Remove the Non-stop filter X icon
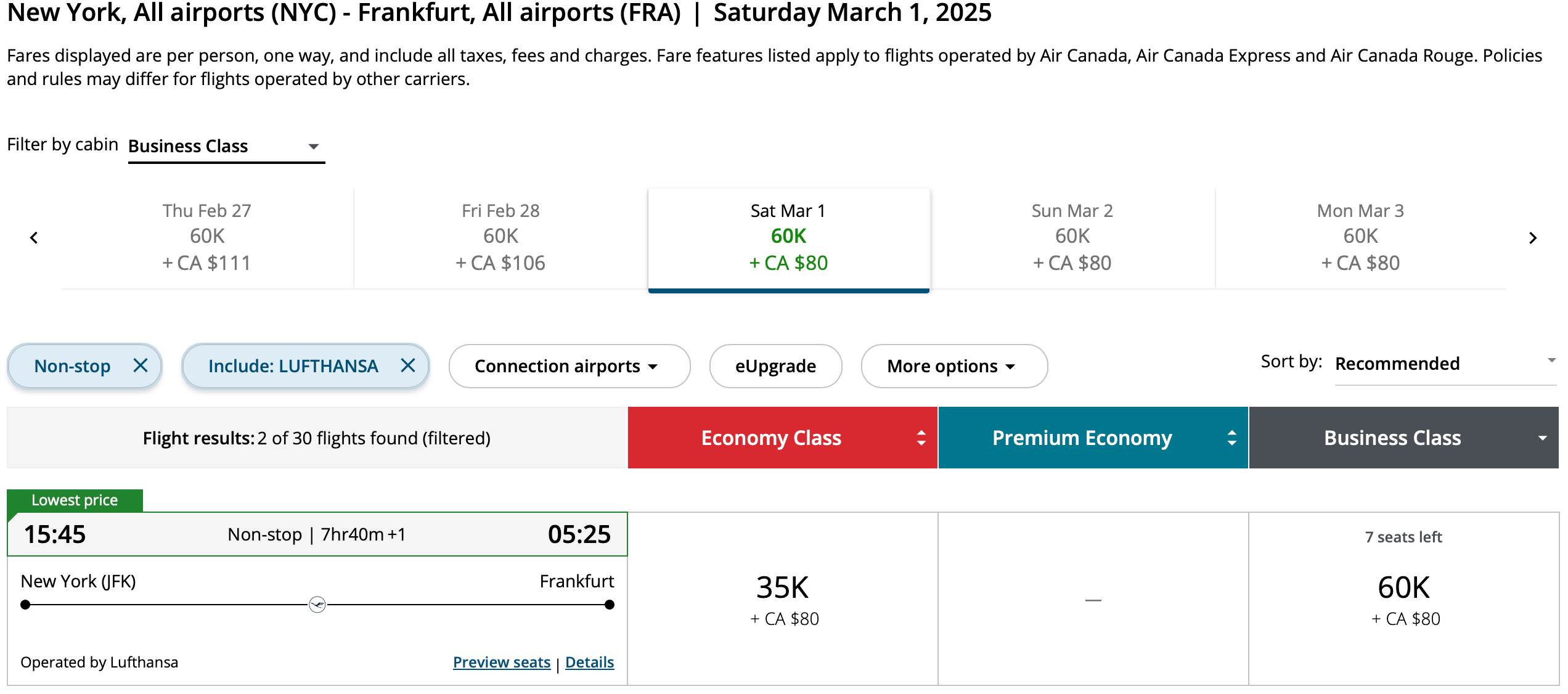 [x=141, y=365]
